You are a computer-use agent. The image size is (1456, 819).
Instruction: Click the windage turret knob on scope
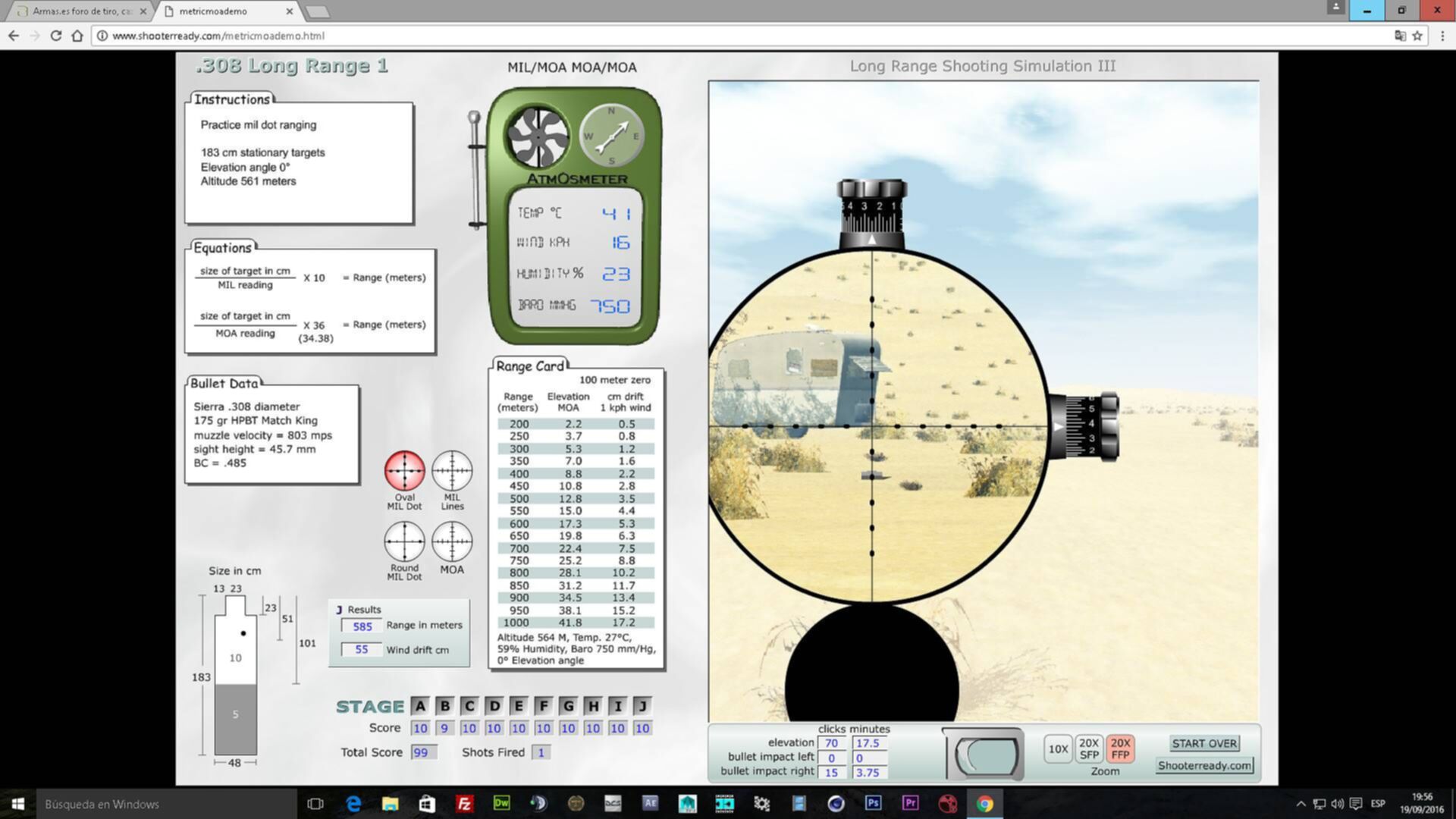(1085, 426)
